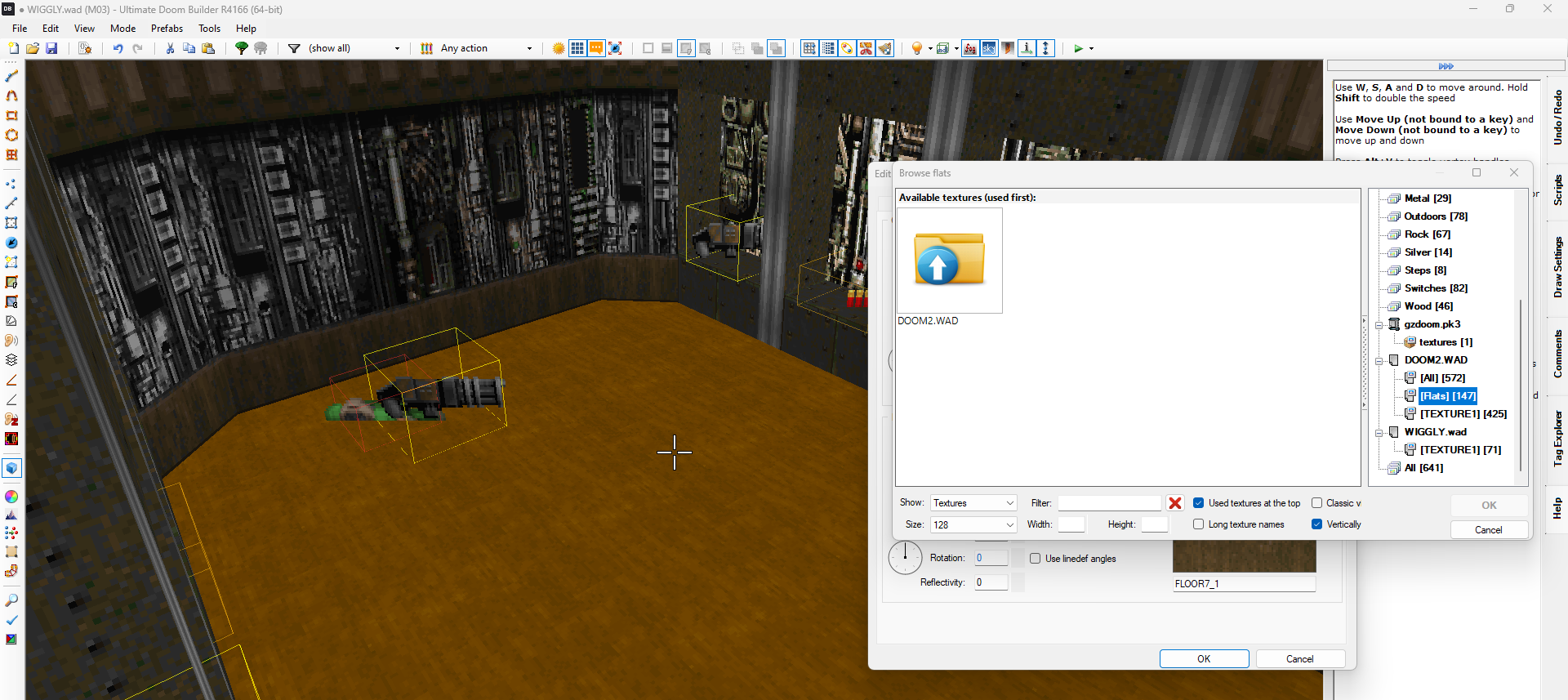Viewport: 1568px width, 700px height.
Task: Click the New Map toolbar icon
Action: click(x=13, y=48)
